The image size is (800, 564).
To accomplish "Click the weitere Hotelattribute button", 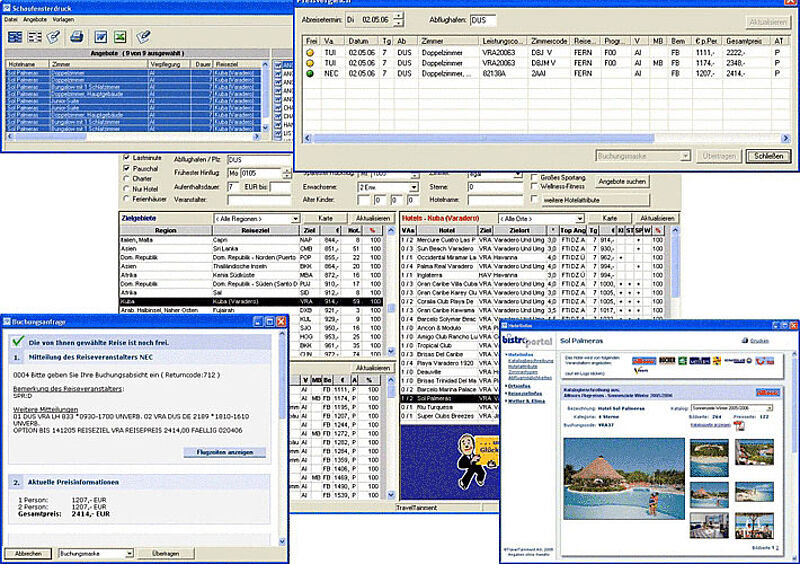I will [x=595, y=200].
